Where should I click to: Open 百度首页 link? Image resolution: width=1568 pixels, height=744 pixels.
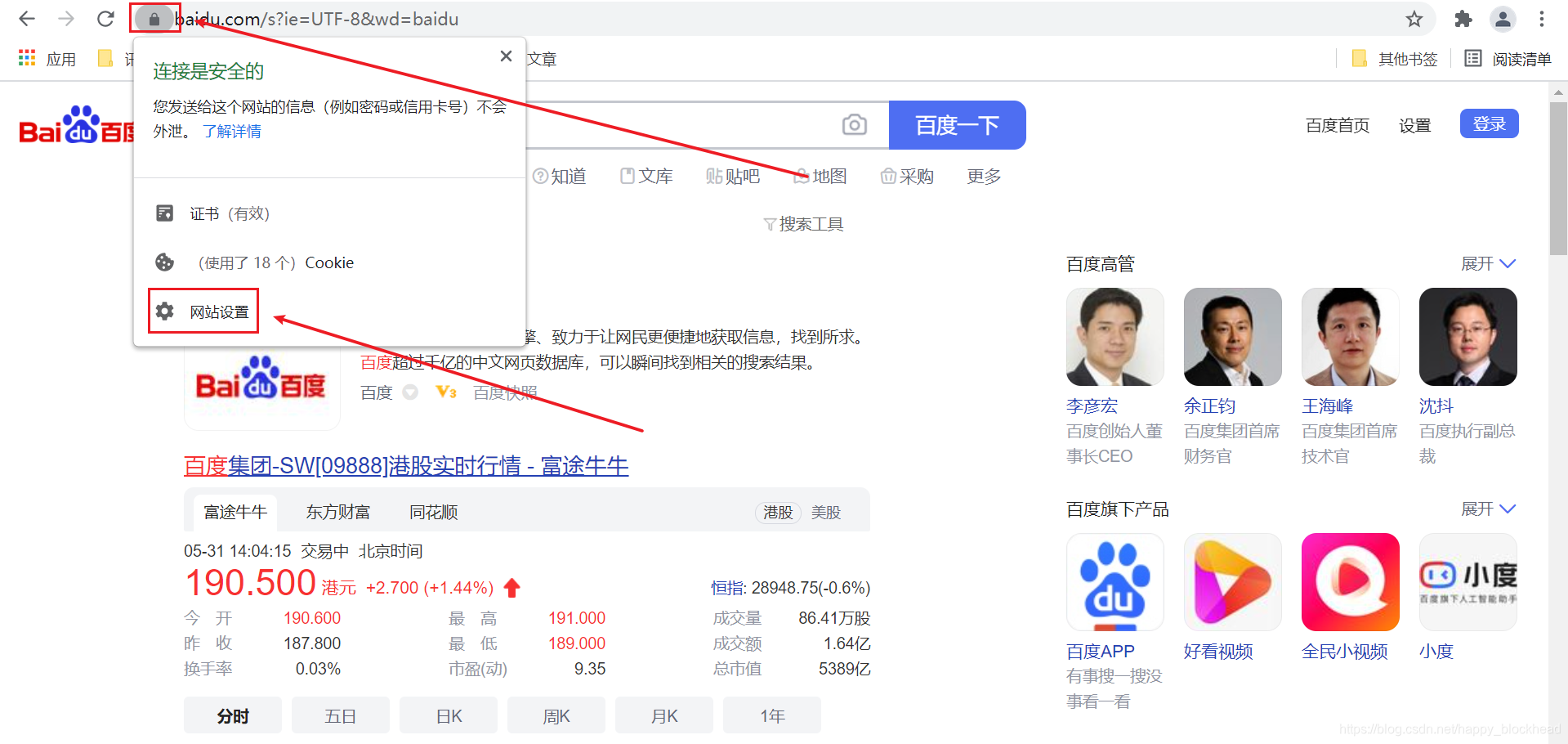[1338, 125]
